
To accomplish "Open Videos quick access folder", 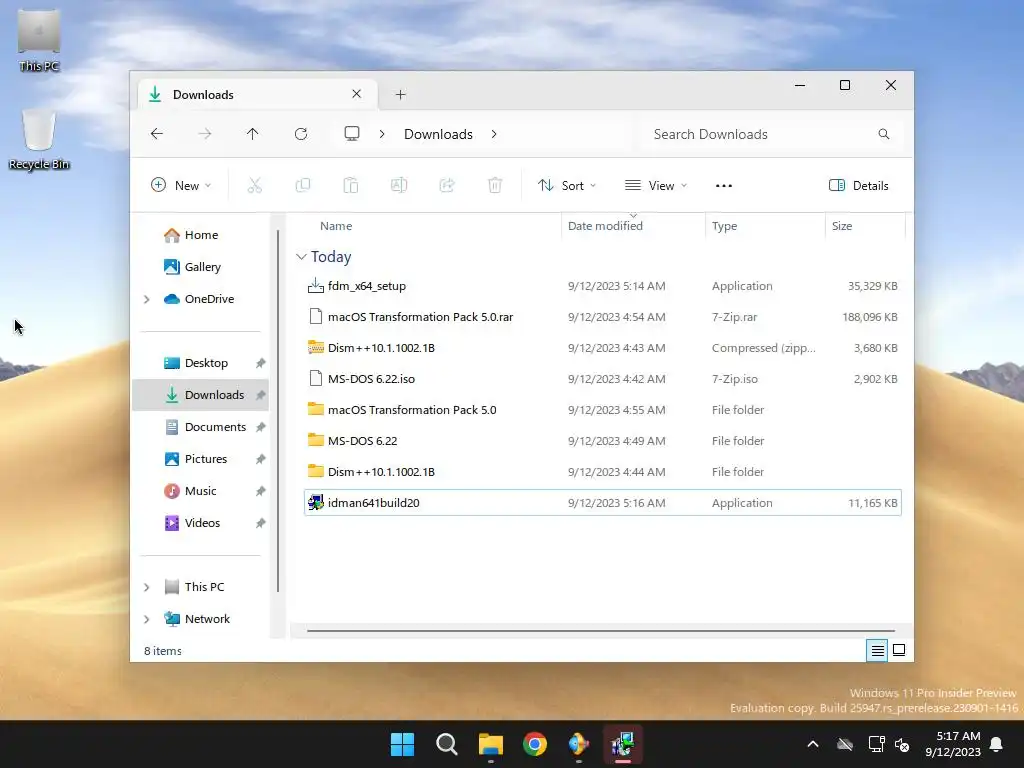I will tap(200, 523).
